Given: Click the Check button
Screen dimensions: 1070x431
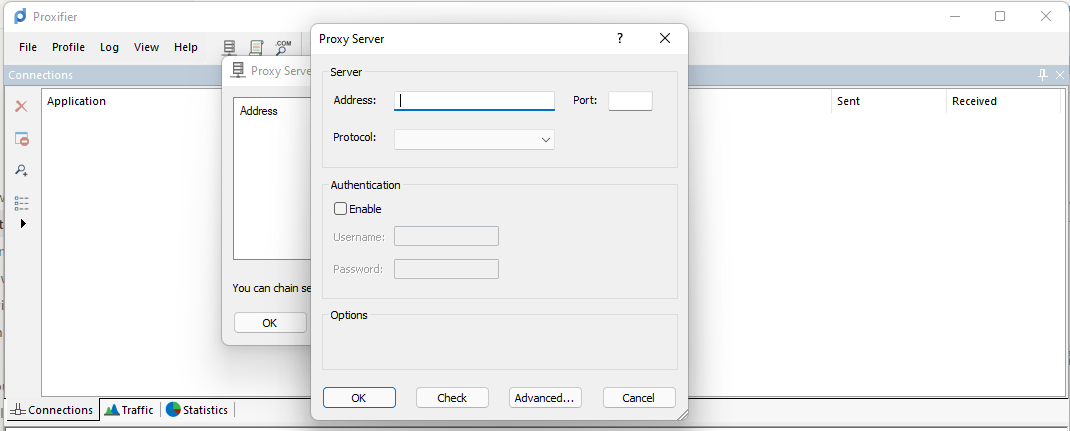Looking at the screenshot, I should tap(452, 398).
